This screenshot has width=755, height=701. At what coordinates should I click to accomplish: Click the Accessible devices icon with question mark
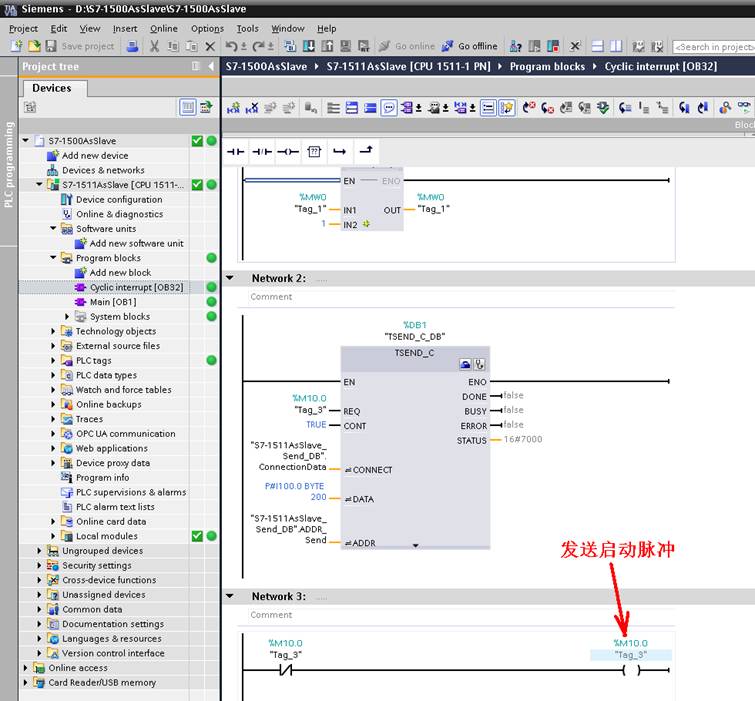tap(516, 46)
